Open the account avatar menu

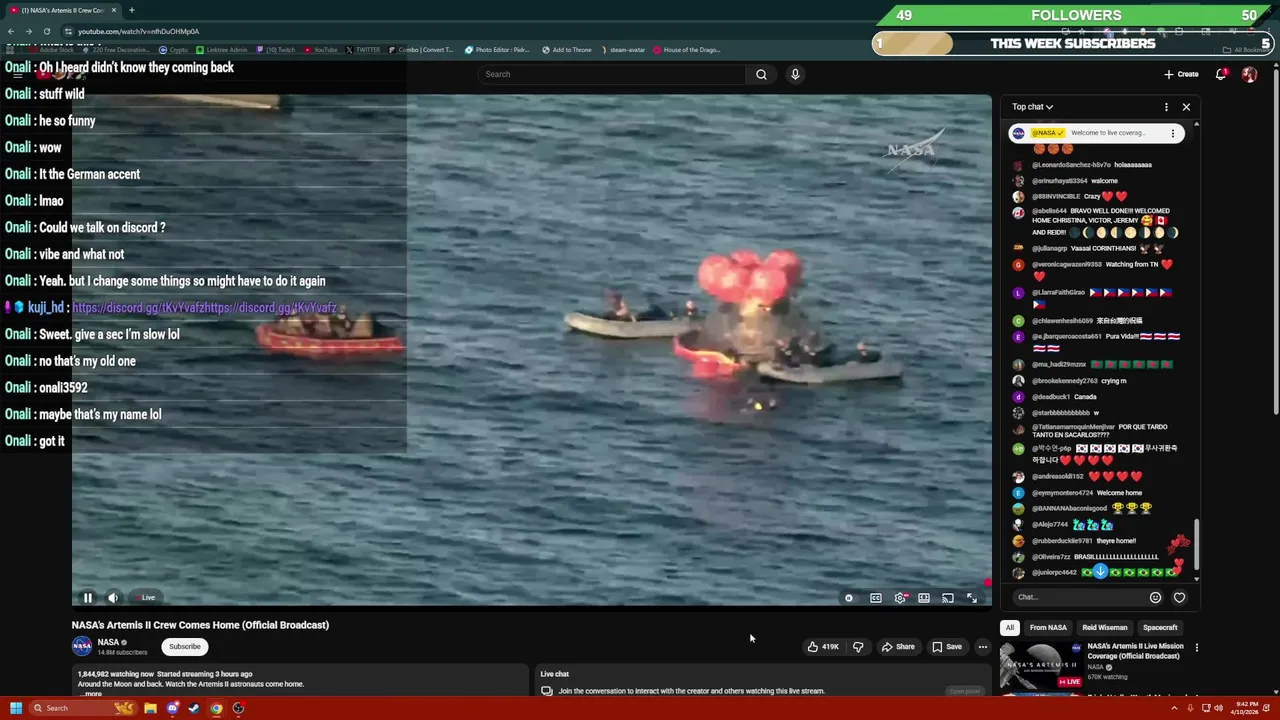tap(1249, 74)
